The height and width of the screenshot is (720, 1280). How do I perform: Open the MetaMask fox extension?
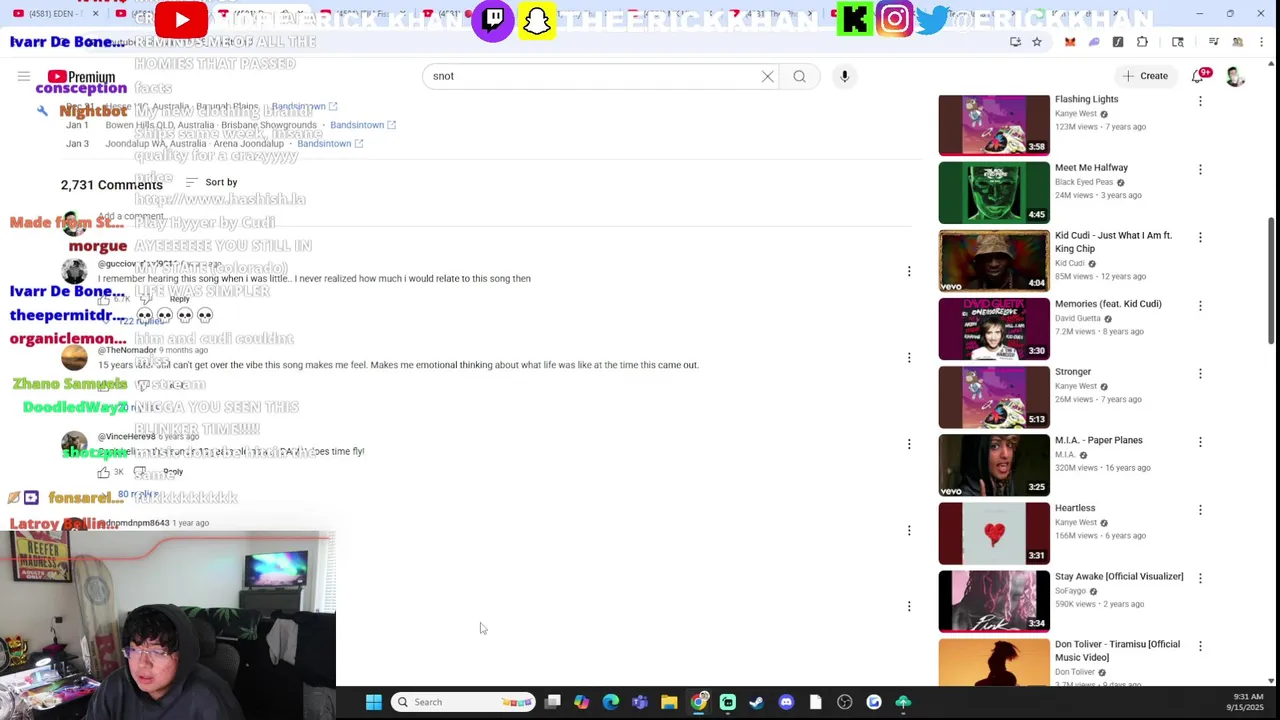(x=1070, y=42)
